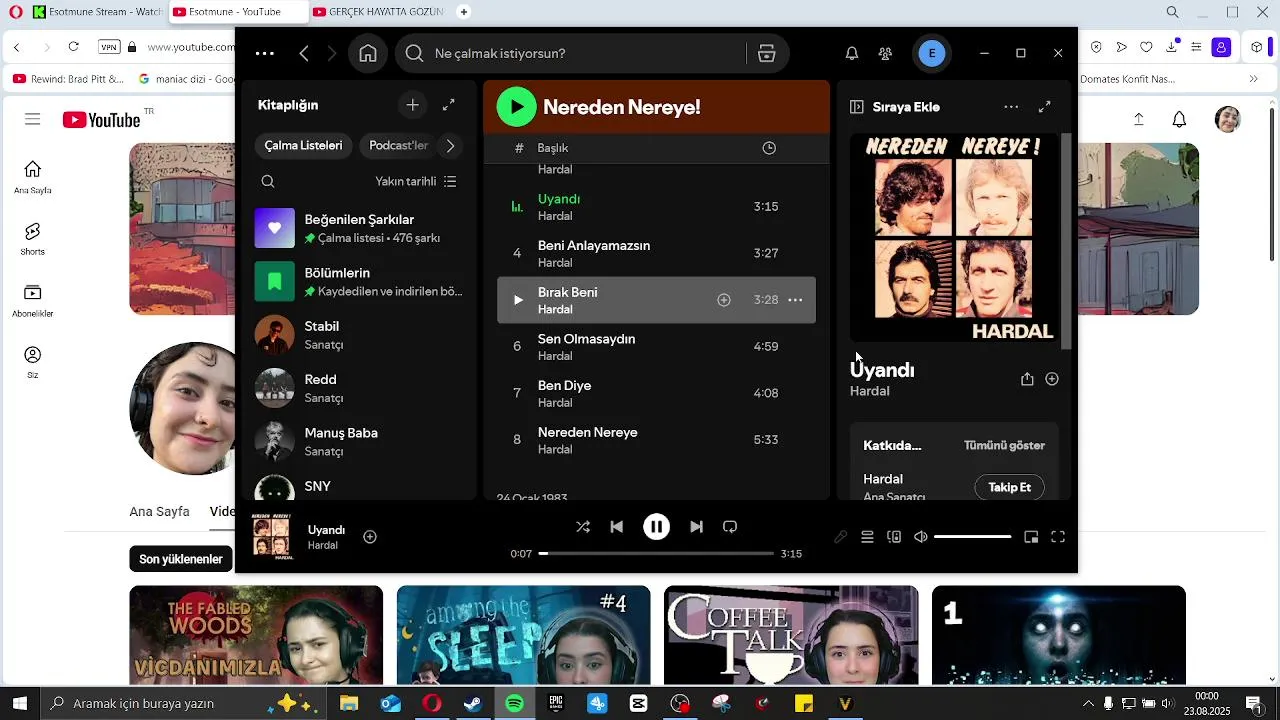Sort by duration clock column header

[x=769, y=148]
